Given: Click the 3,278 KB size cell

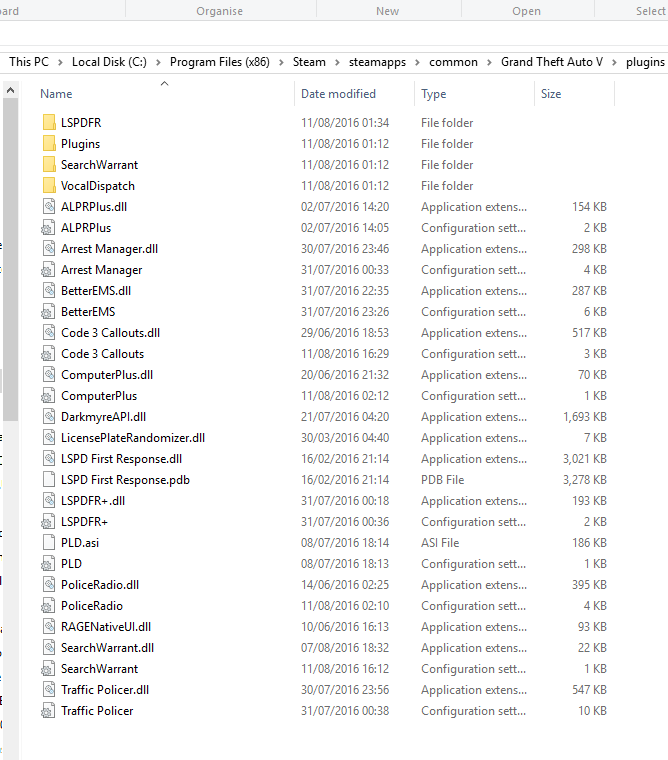Looking at the screenshot, I should [585, 480].
